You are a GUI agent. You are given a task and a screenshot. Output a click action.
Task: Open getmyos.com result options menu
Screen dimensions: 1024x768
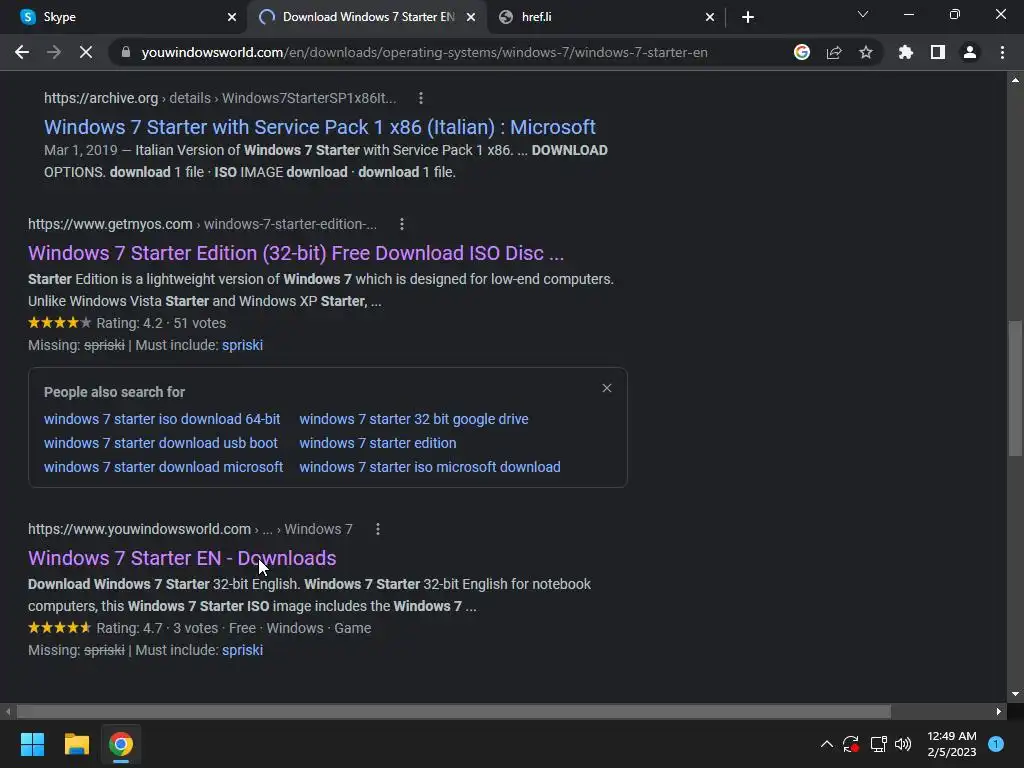click(x=402, y=224)
